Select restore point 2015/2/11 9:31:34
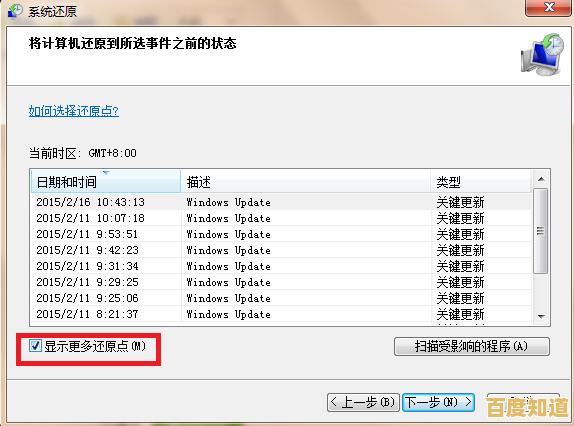This screenshot has height=426, width=574. tap(281, 266)
